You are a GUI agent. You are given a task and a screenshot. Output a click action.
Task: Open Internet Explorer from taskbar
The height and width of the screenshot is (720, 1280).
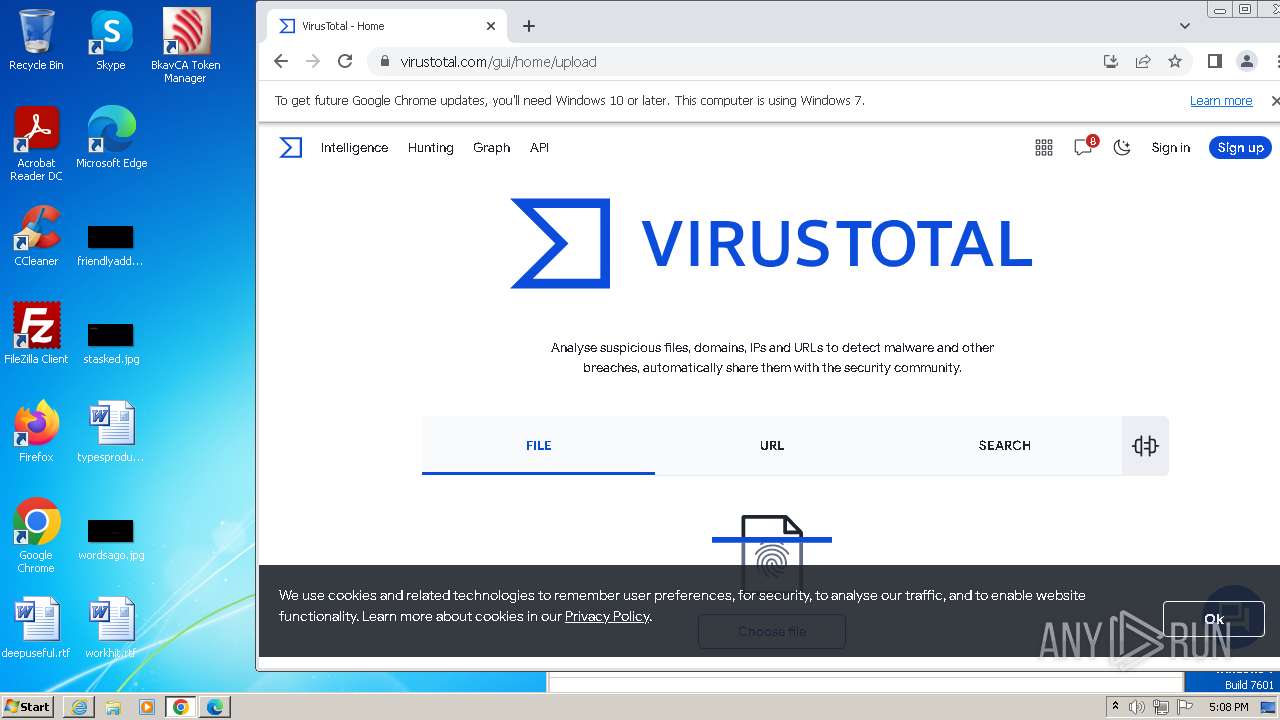tap(79, 707)
